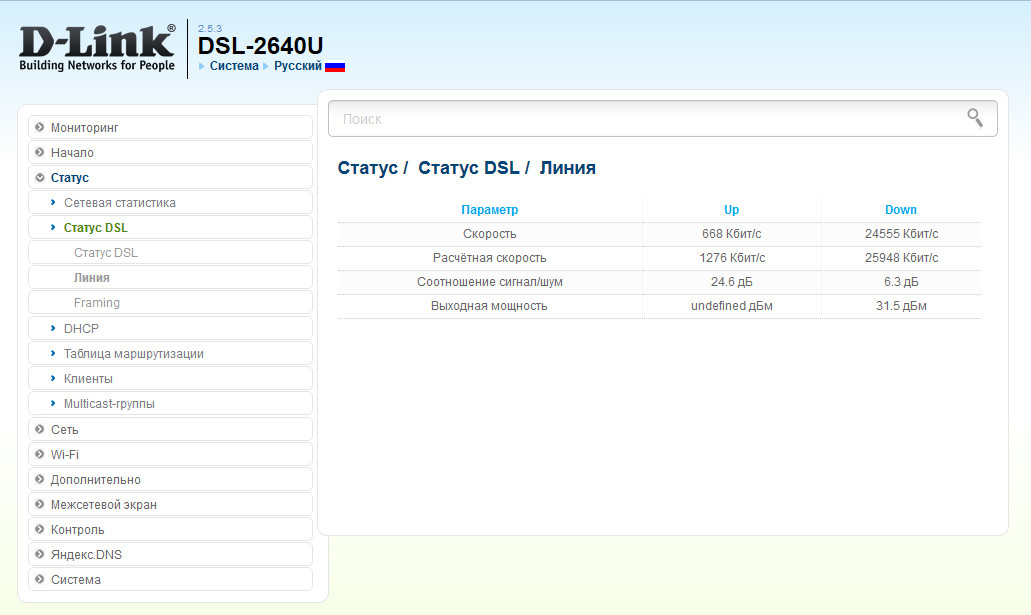This screenshot has width=1031, height=615.
Task: Click the D-Link logo
Action: tap(97, 47)
